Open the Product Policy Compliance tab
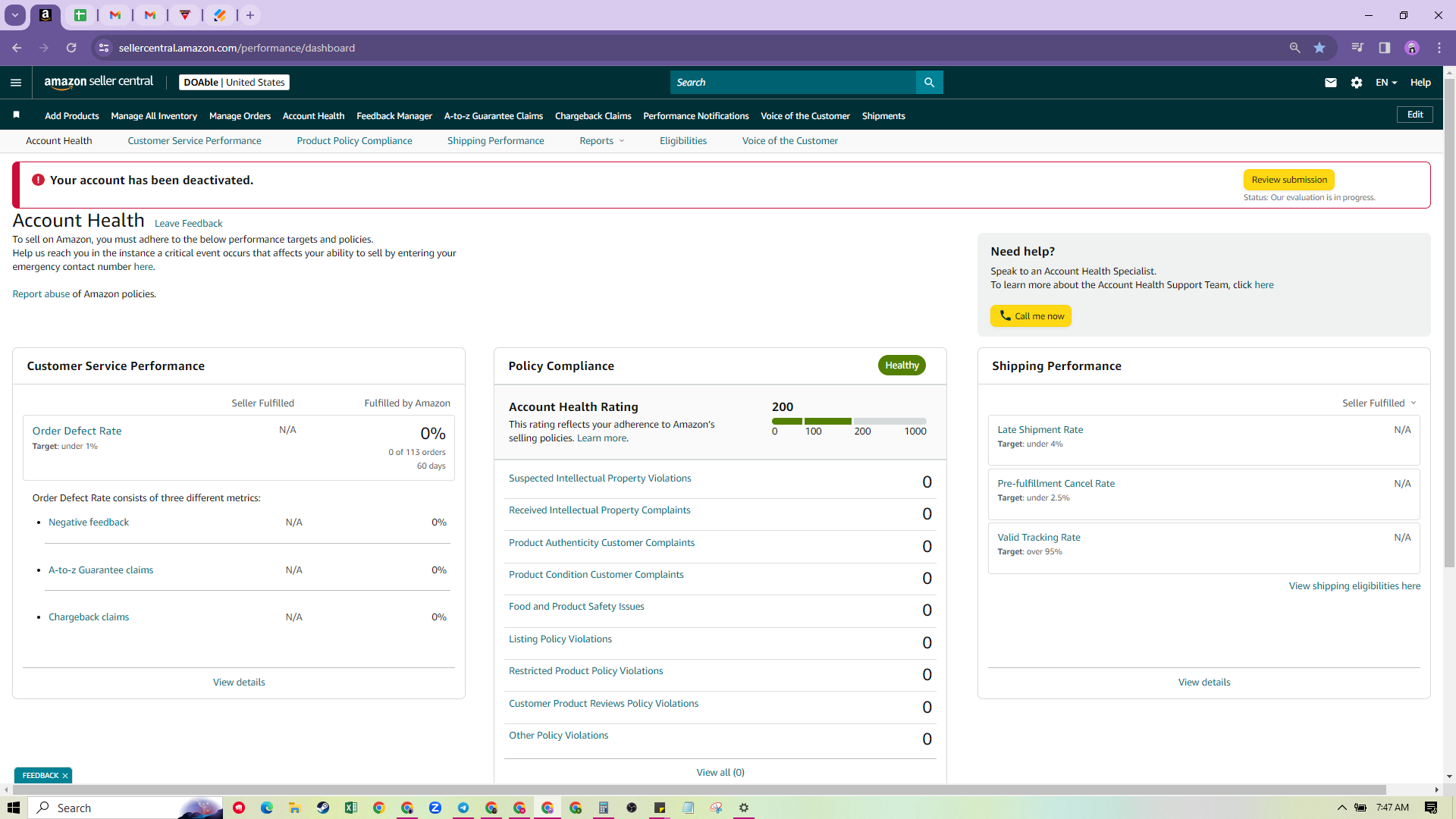 [x=354, y=141]
